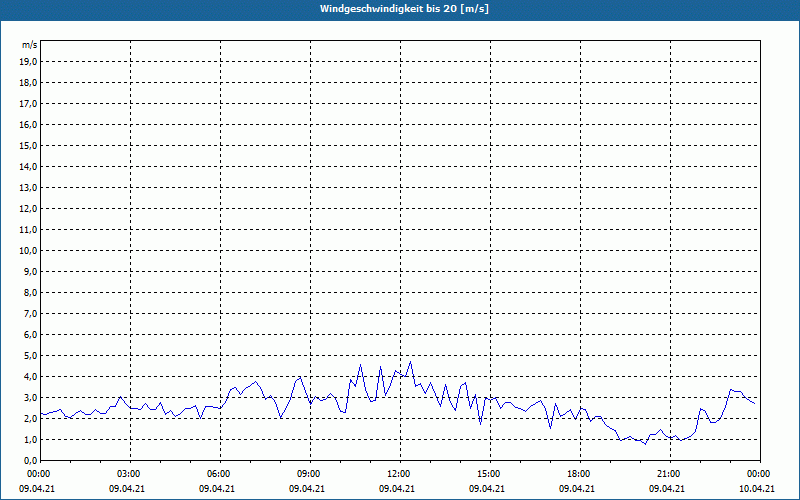
Task: Click the 10.04.21 date label
Action: pos(757,489)
